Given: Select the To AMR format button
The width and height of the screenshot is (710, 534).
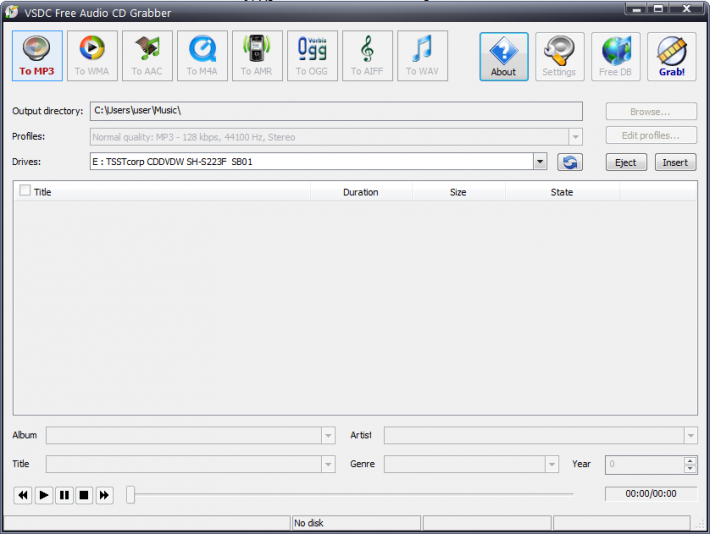Looking at the screenshot, I should point(257,56).
